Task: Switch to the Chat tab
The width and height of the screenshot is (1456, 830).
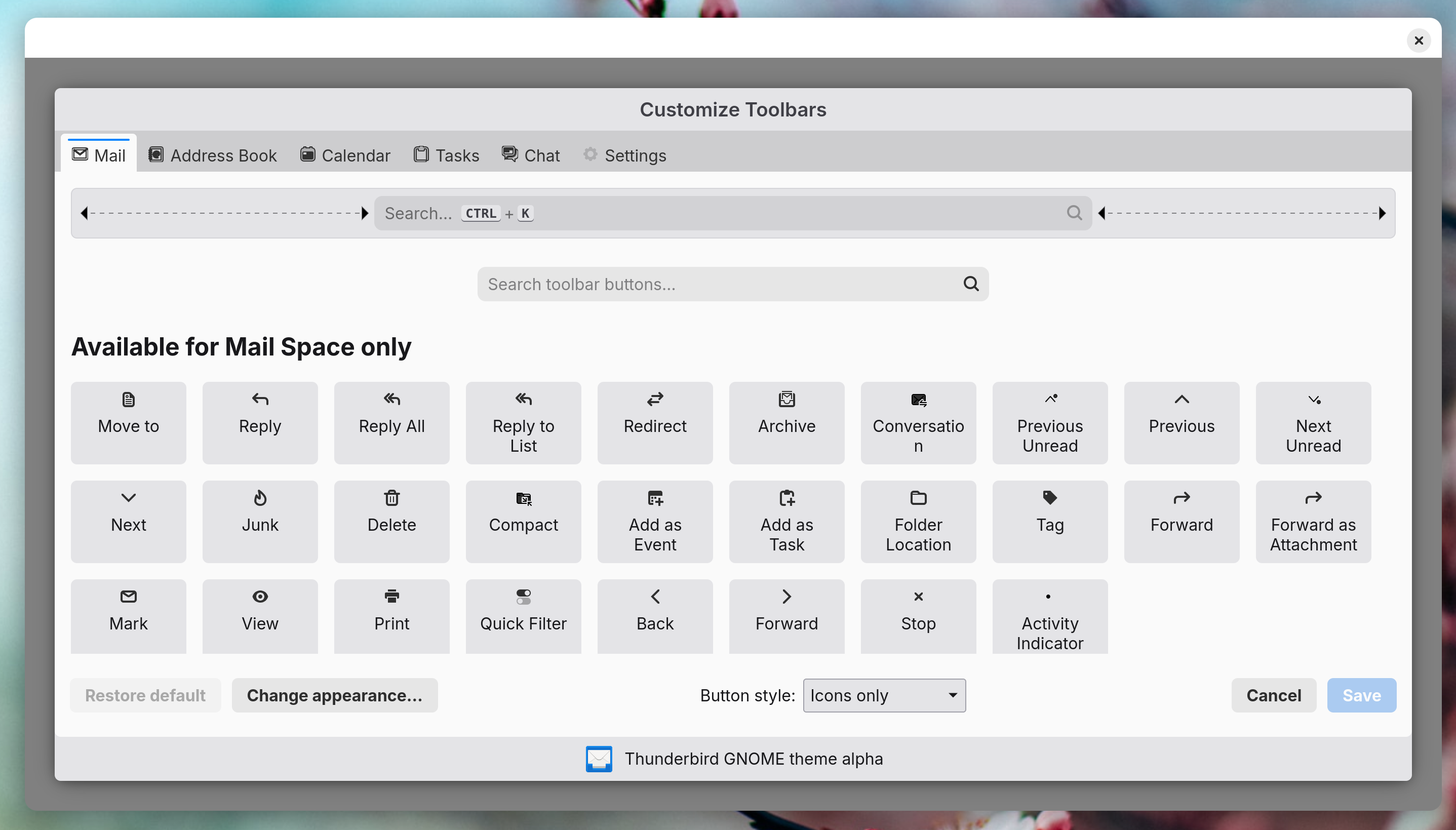Action: (x=531, y=155)
